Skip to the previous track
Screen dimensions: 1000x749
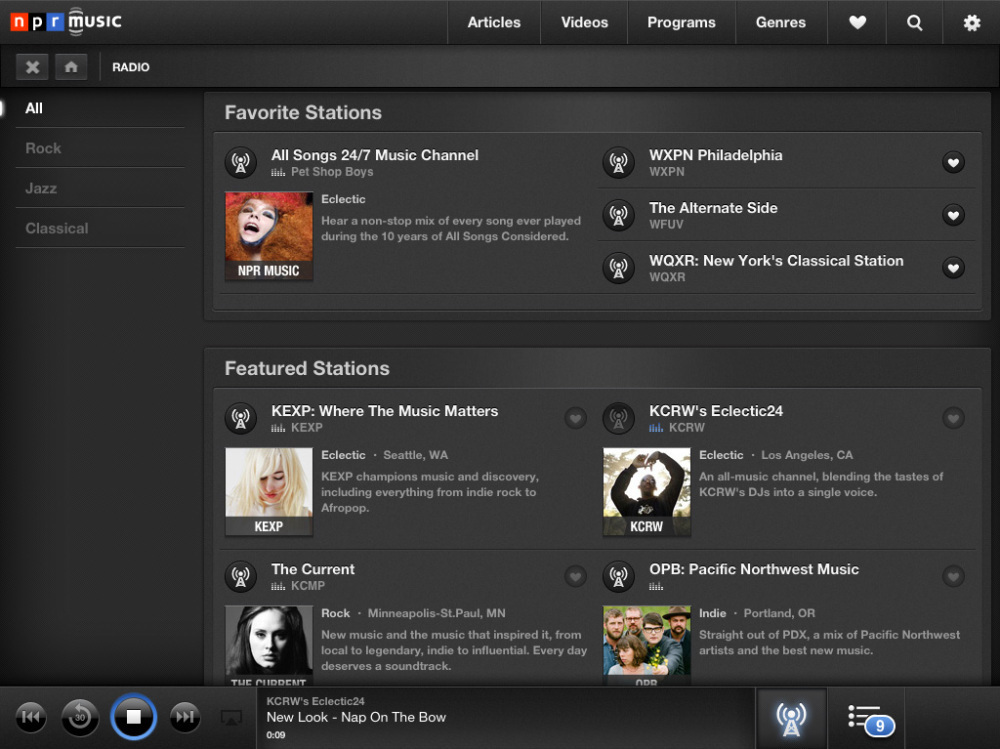(30, 717)
